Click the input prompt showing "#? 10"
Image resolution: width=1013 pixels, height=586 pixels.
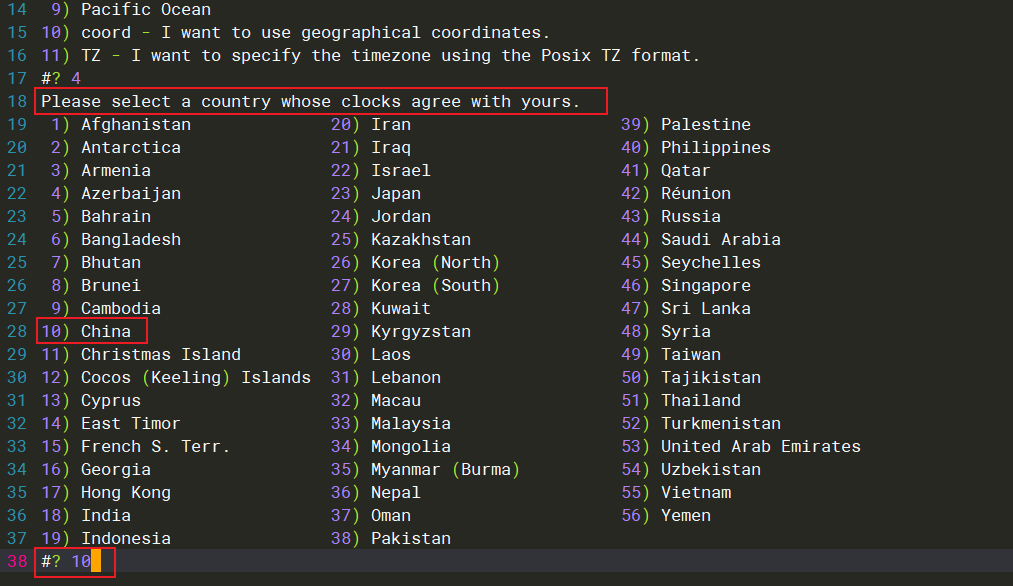point(66,562)
